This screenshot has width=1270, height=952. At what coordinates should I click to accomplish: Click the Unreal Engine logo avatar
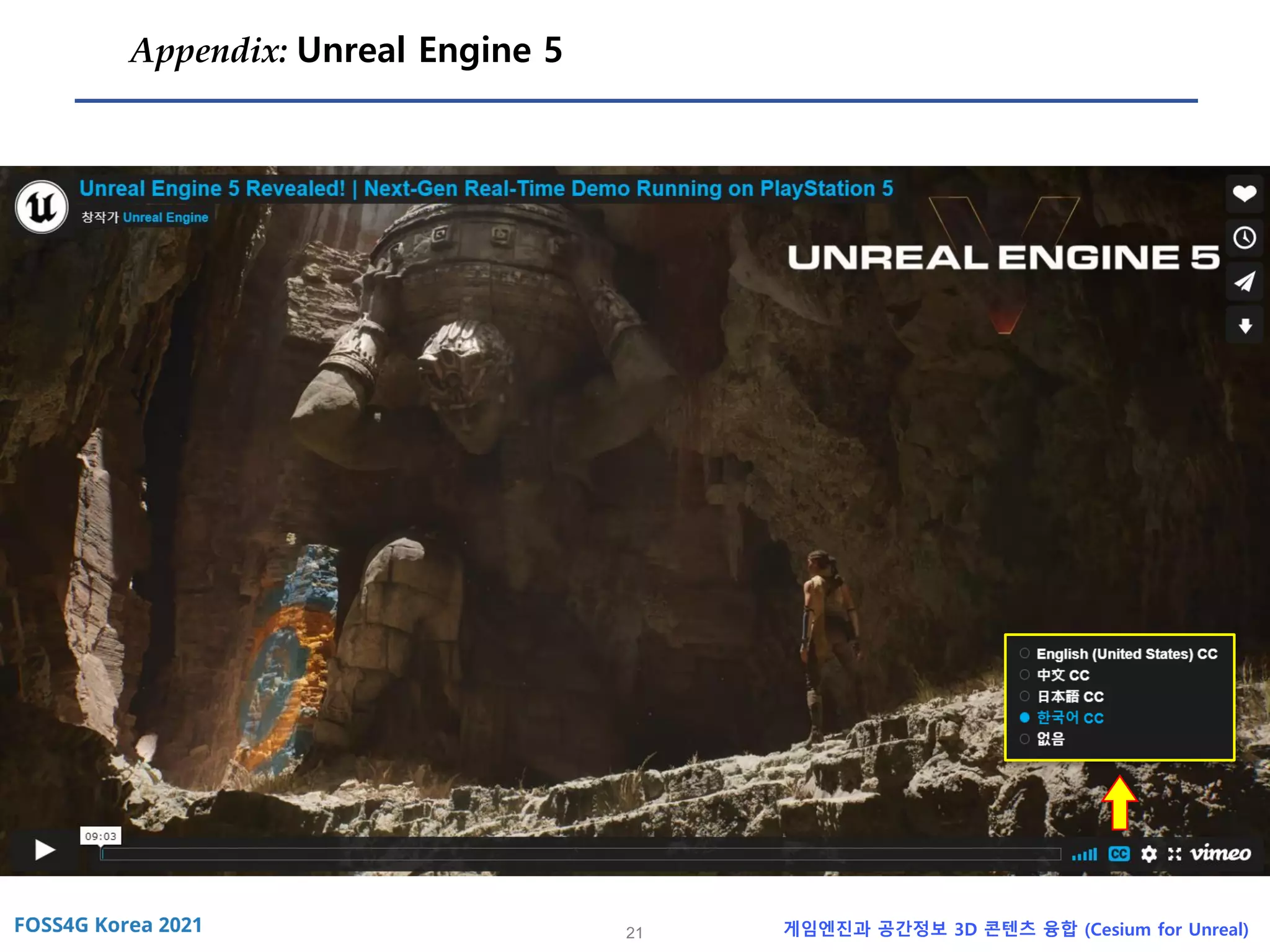pyautogui.click(x=42, y=207)
